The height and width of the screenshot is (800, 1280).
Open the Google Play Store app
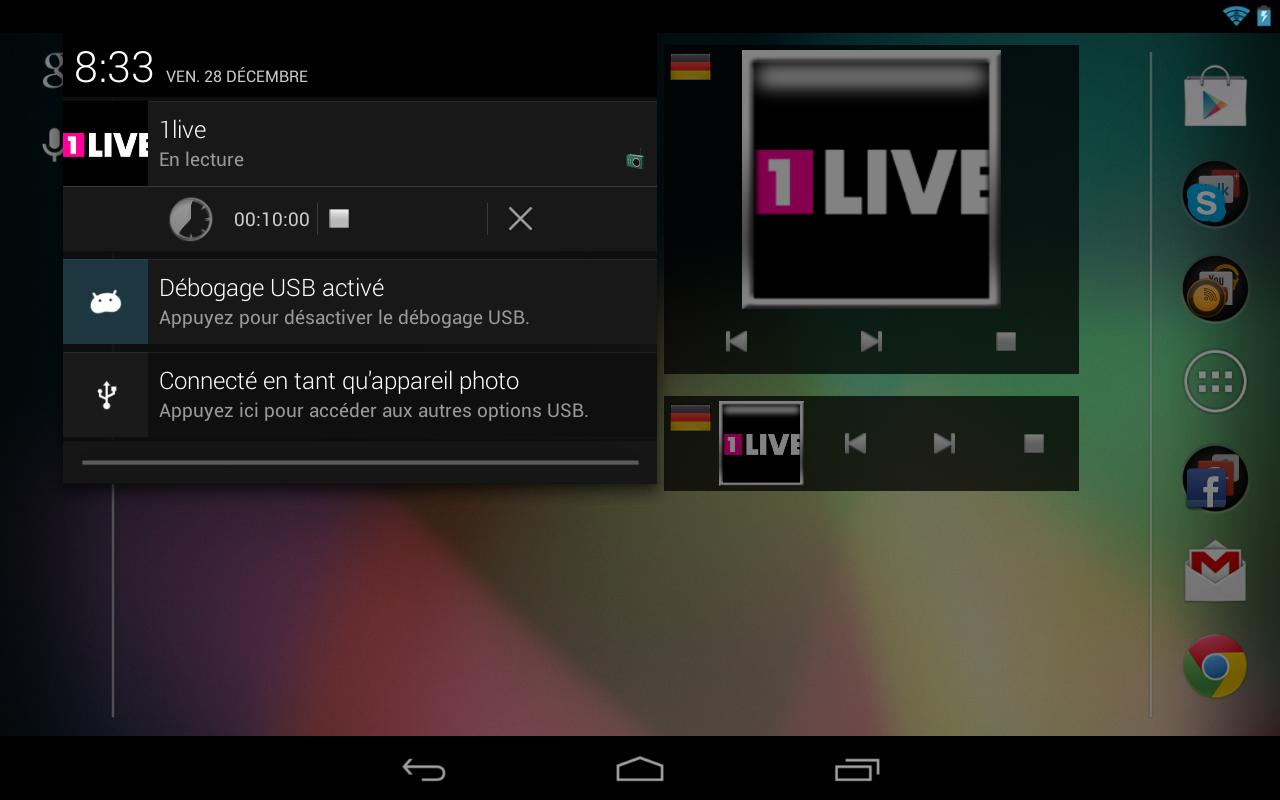(x=1215, y=95)
